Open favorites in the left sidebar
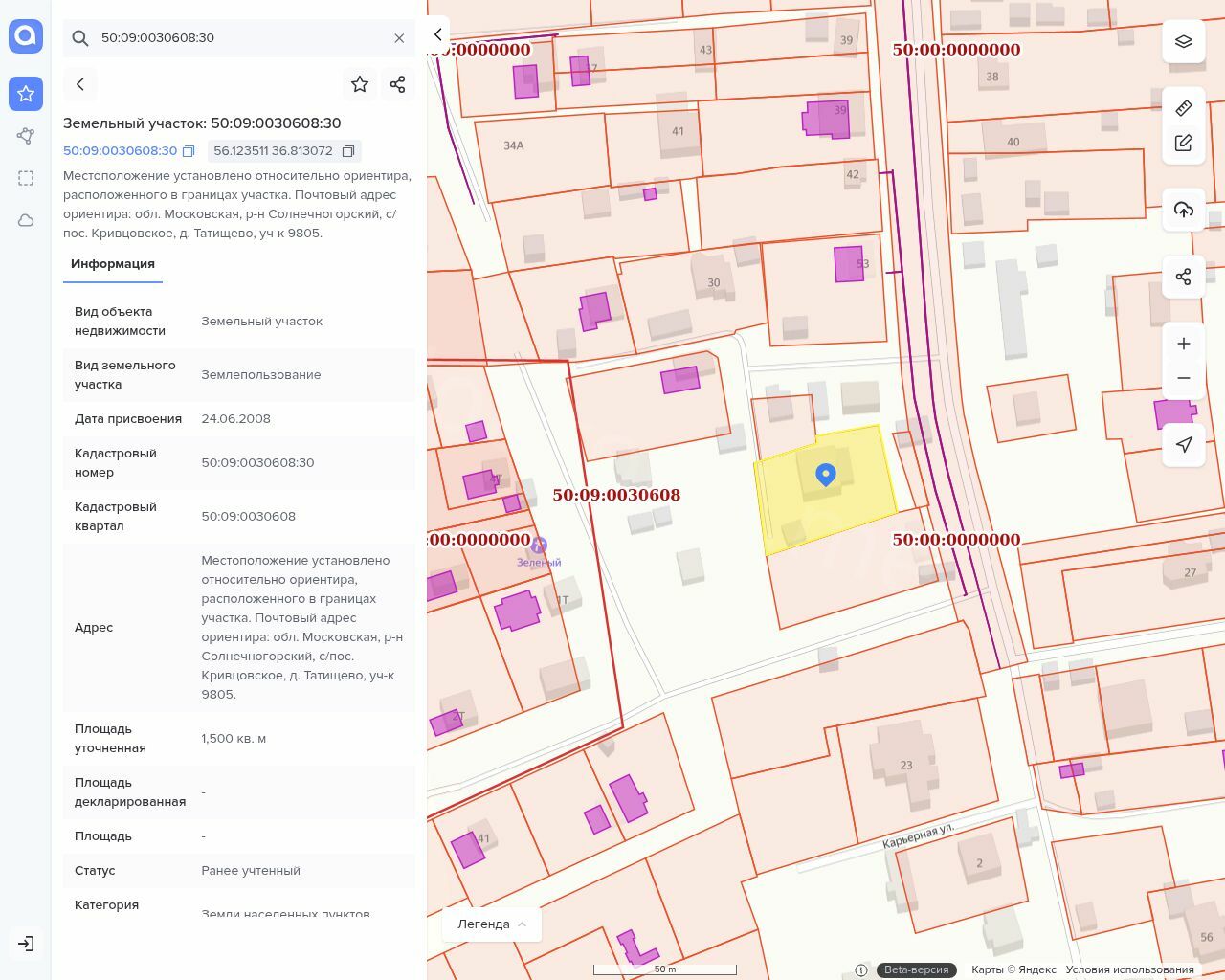Viewport: 1225px width, 980px height. click(x=26, y=94)
